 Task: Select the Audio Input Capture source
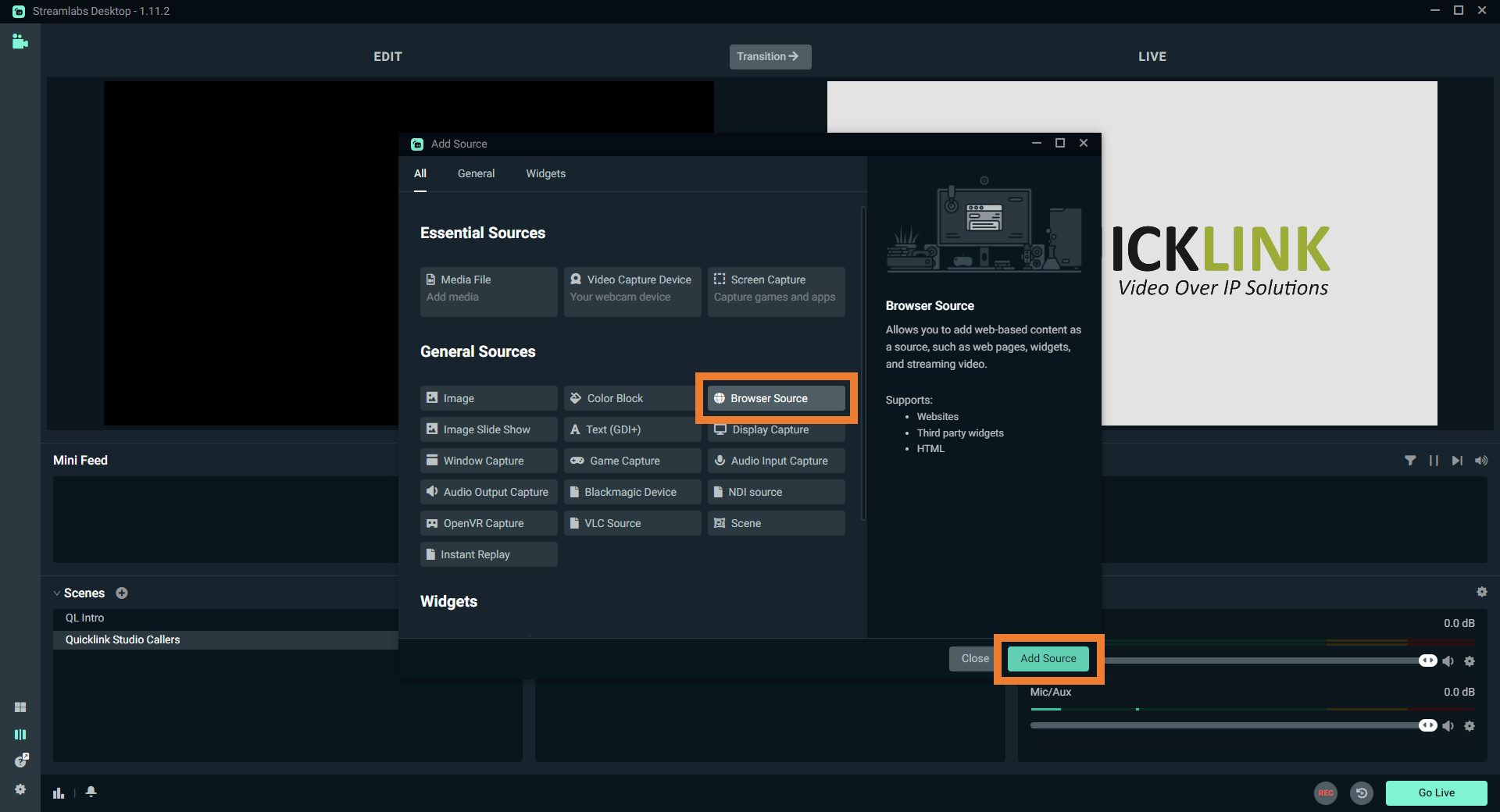pyautogui.click(x=777, y=461)
